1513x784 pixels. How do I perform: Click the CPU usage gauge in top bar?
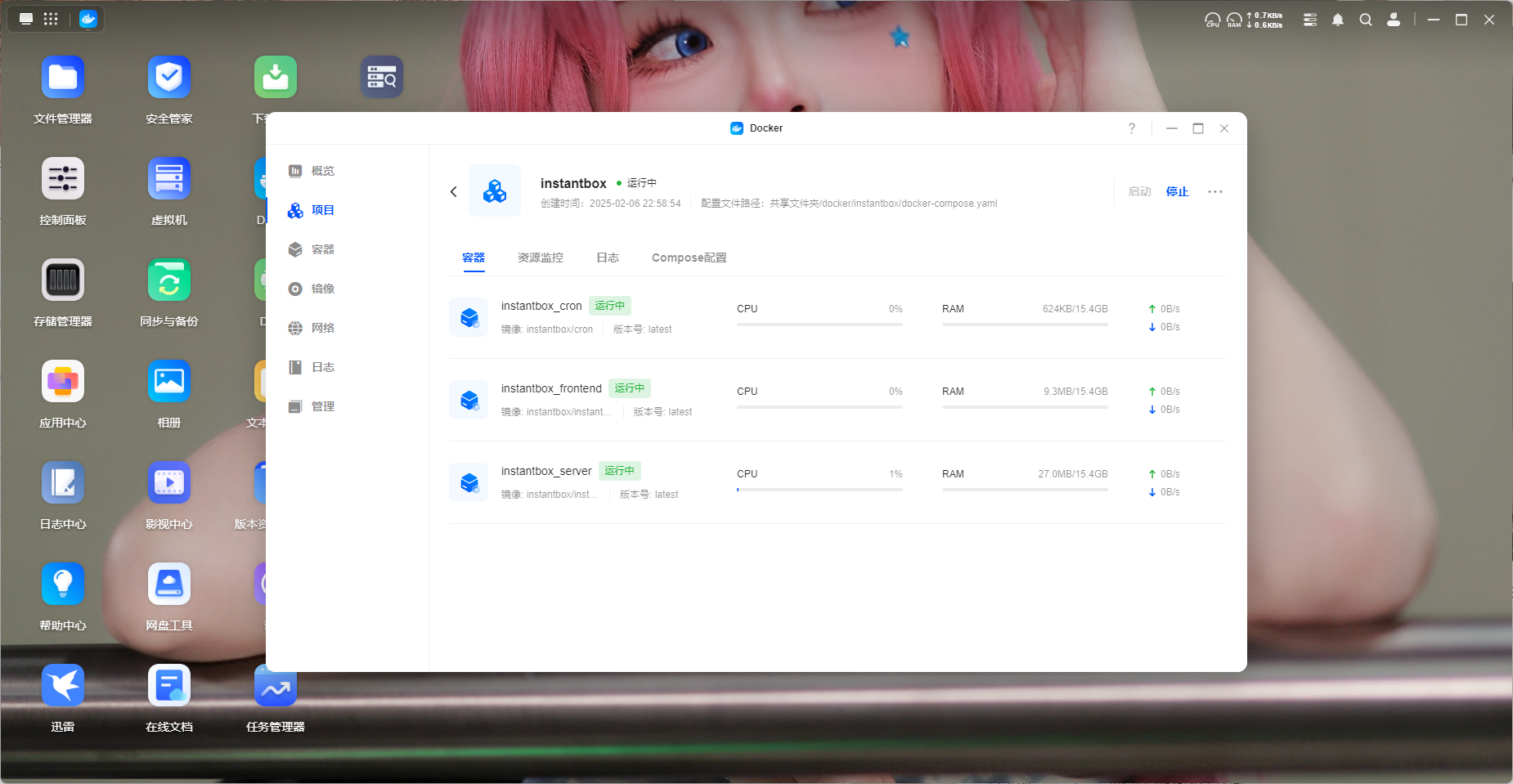1213,20
